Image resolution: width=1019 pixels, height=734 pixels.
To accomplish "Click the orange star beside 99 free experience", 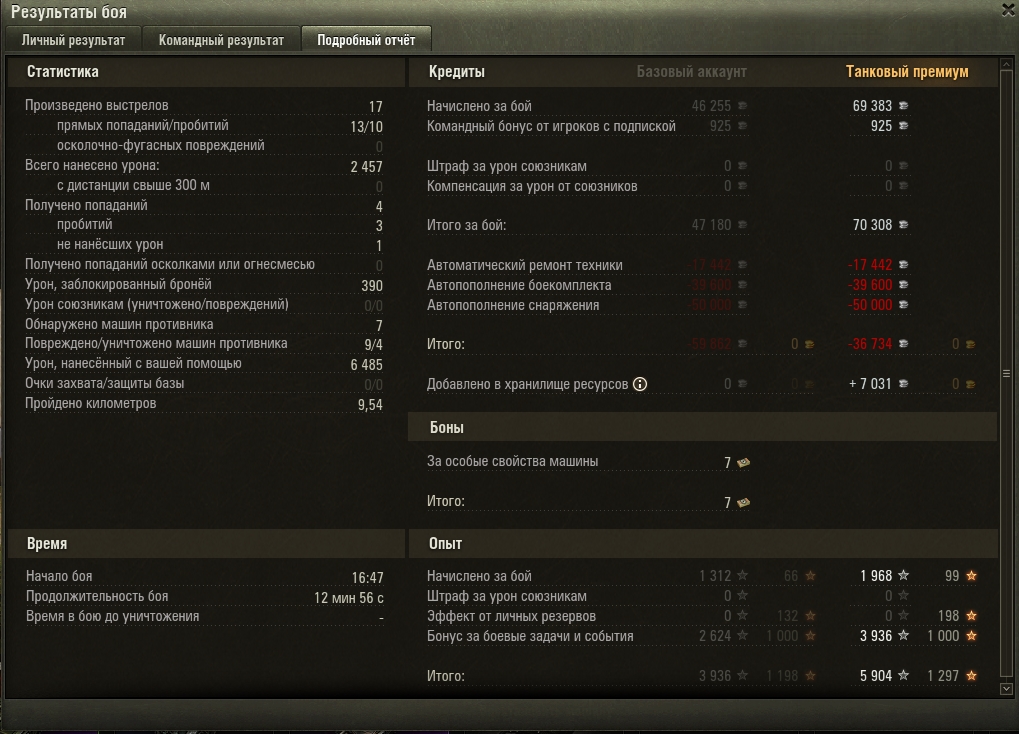I will pos(972,576).
